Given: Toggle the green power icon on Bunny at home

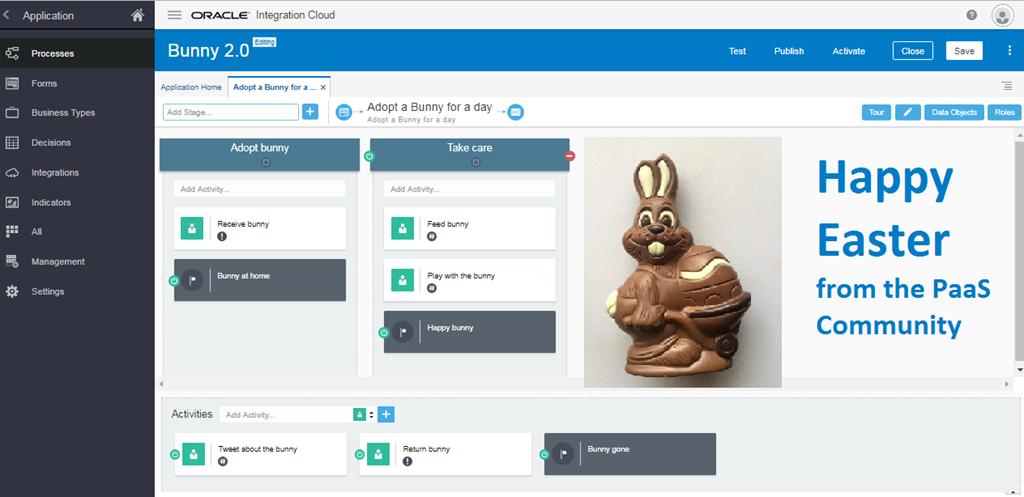Looking at the screenshot, I should [174, 281].
